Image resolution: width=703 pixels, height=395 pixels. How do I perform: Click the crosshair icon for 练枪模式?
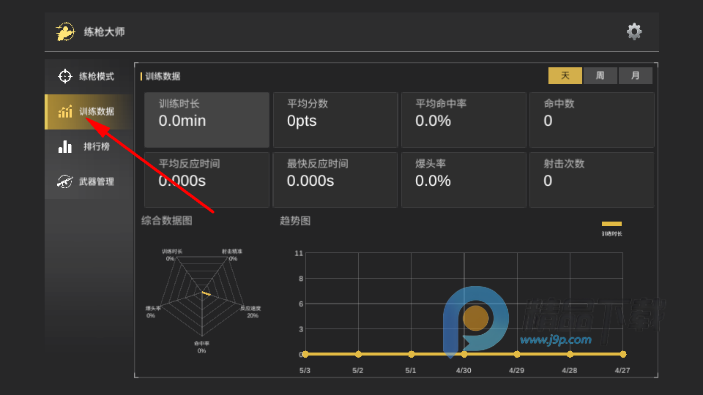click(65, 76)
